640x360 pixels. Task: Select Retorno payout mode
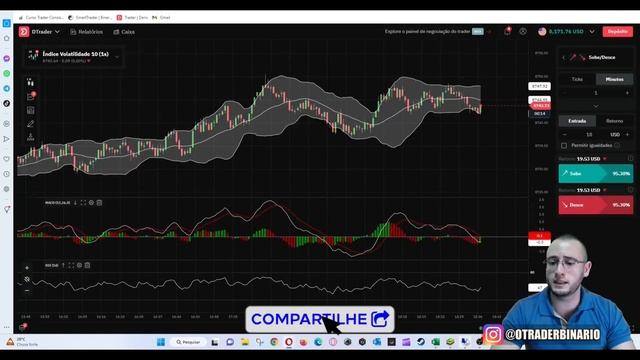click(614, 121)
